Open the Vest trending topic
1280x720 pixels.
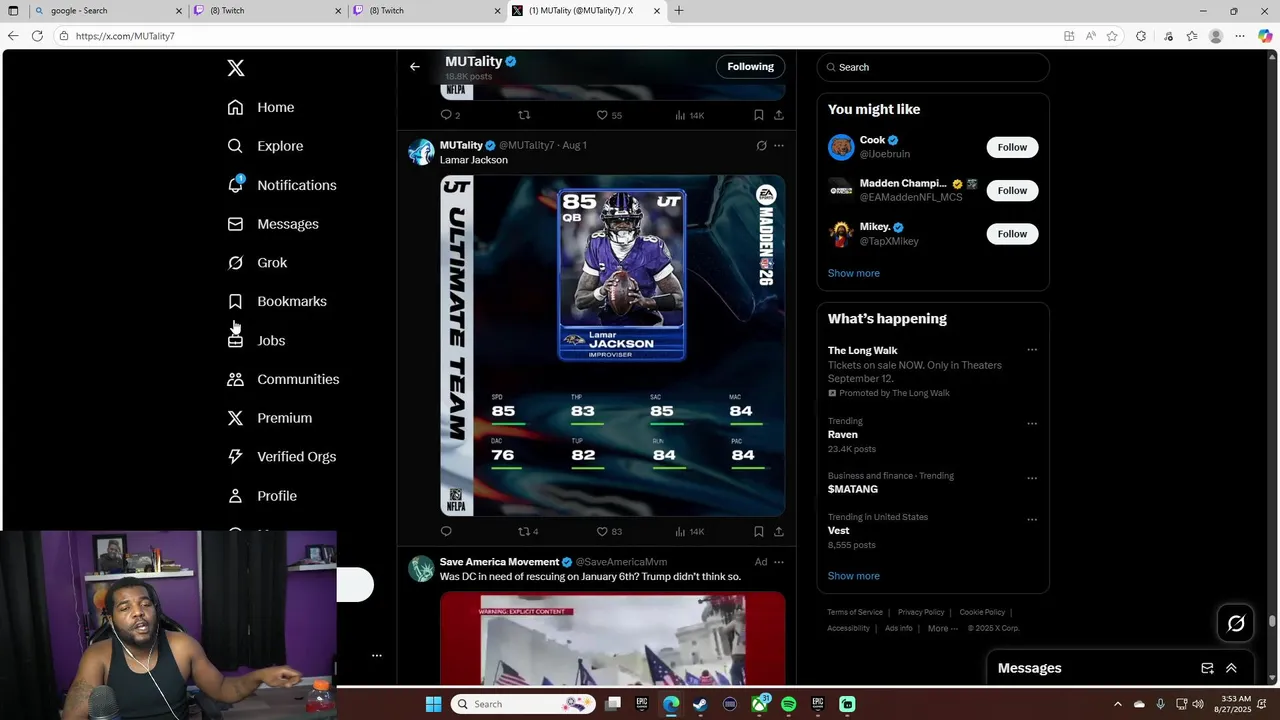tap(933, 531)
